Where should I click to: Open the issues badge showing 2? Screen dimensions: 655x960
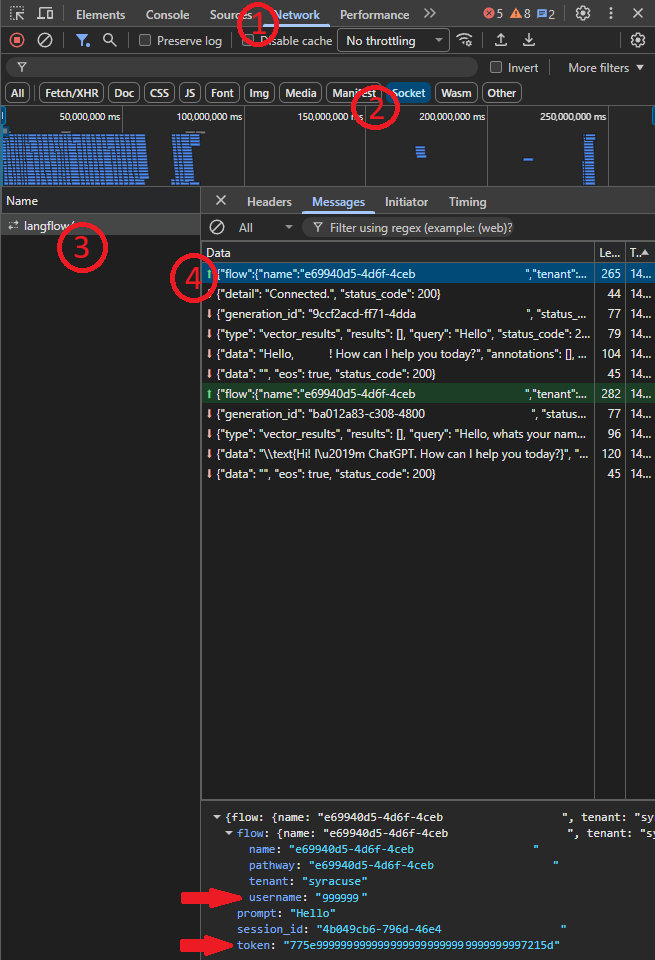(545, 13)
